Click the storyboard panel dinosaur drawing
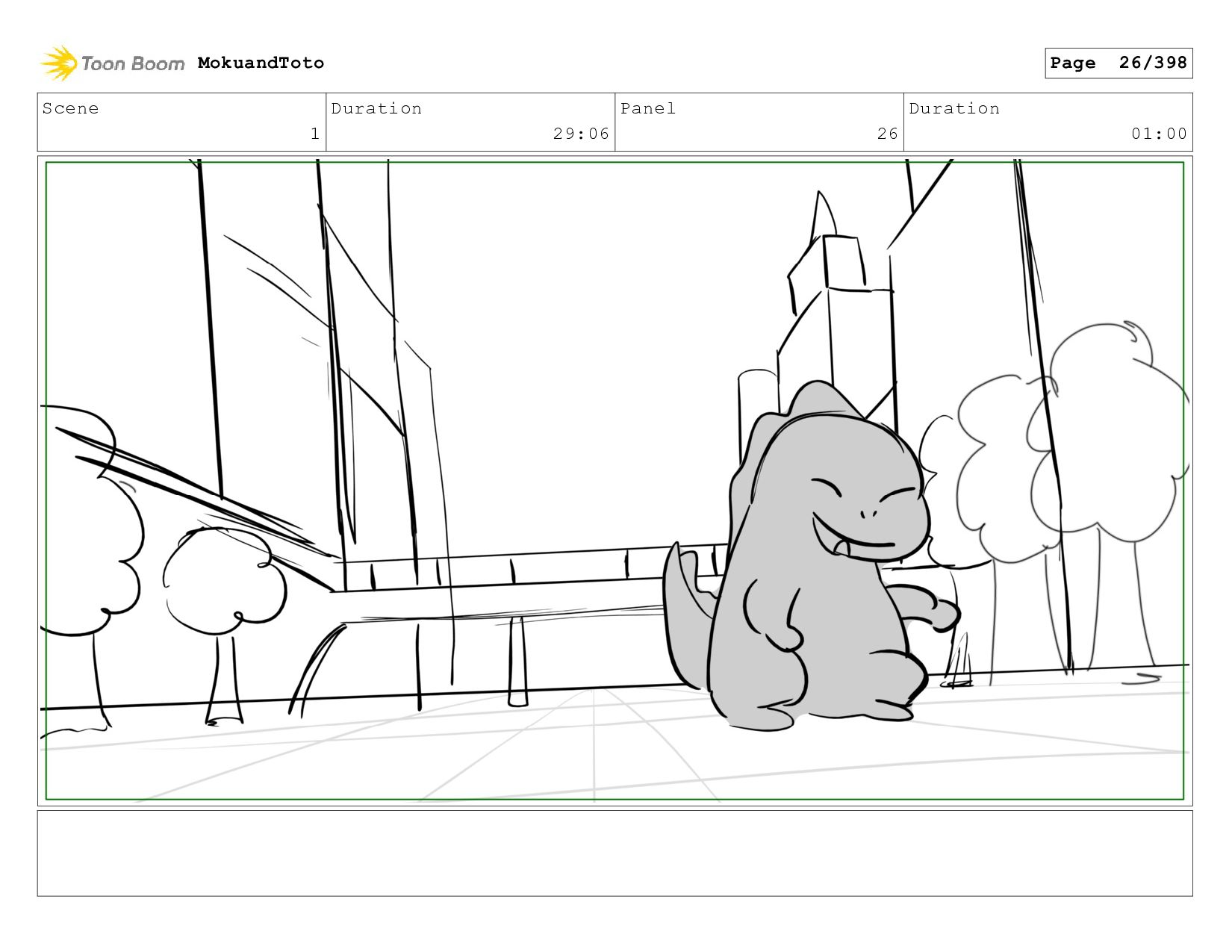This screenshot has width=1232, height=952. point(810,556)
